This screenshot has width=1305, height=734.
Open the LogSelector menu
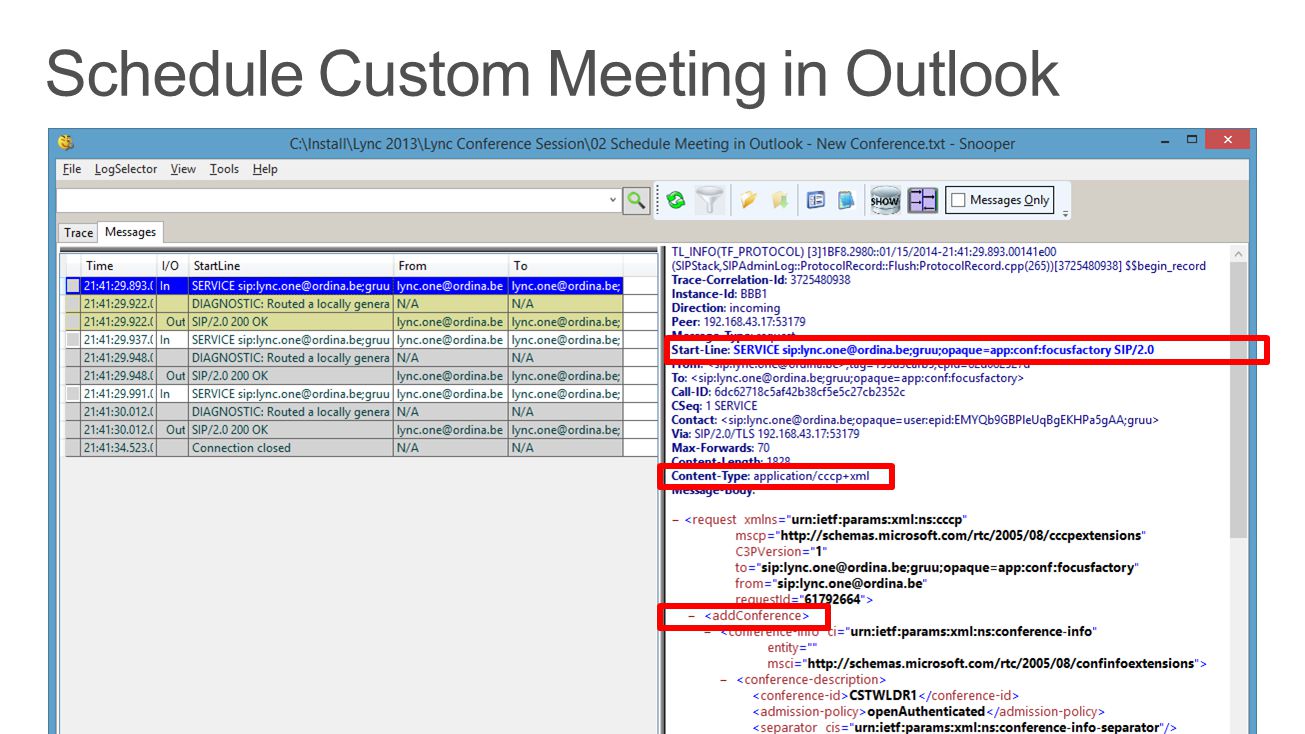coord(126,169)
